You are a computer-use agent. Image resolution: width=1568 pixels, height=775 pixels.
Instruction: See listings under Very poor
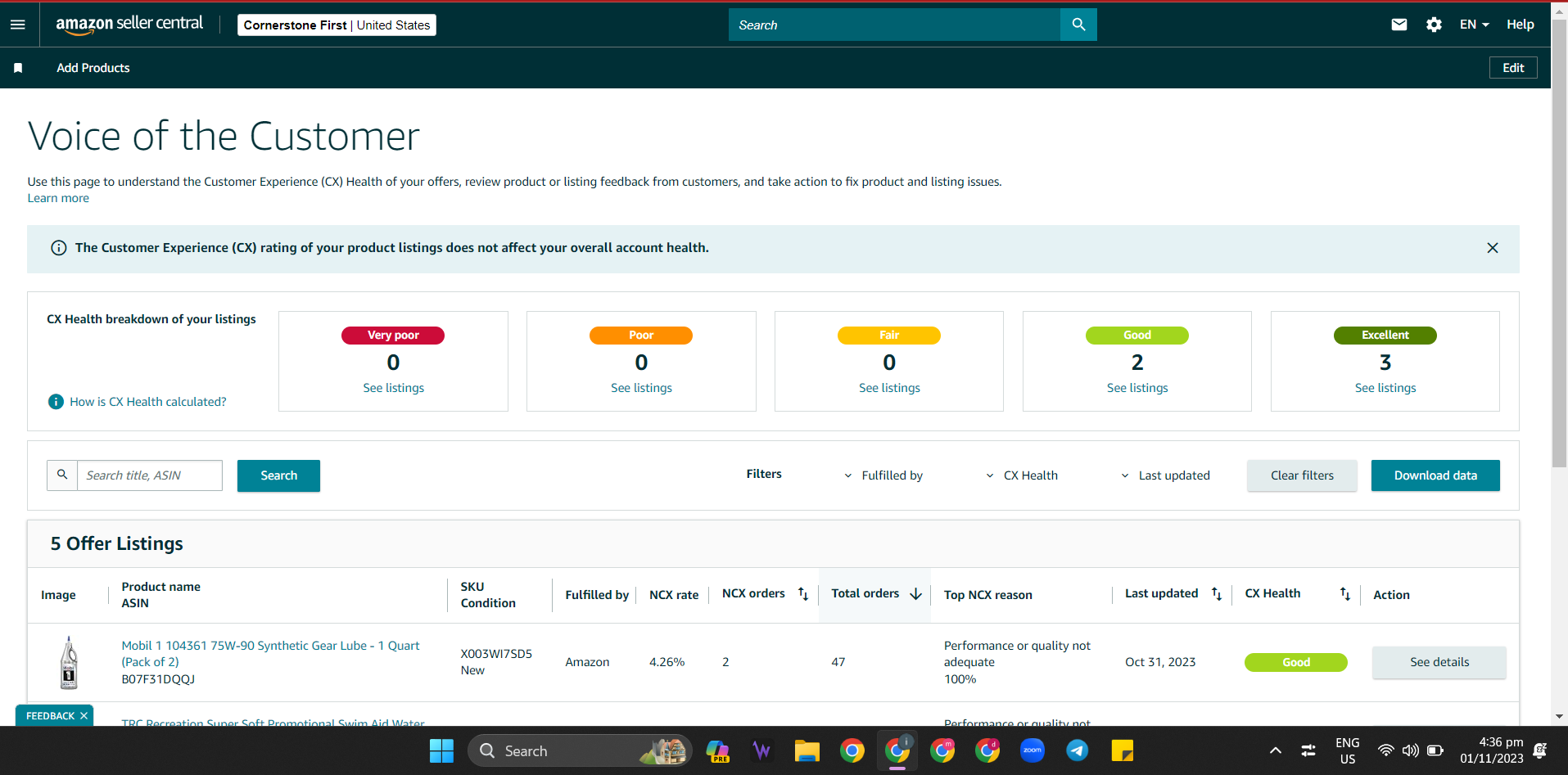[394, 388]
